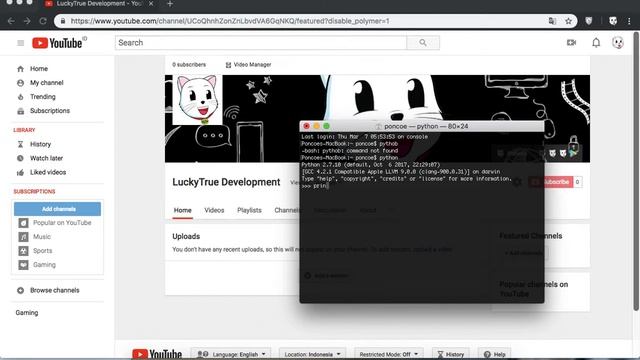640x360 pixels.
Task: Switch to the Playlists channel tab
Action: (x=249, y=210)
